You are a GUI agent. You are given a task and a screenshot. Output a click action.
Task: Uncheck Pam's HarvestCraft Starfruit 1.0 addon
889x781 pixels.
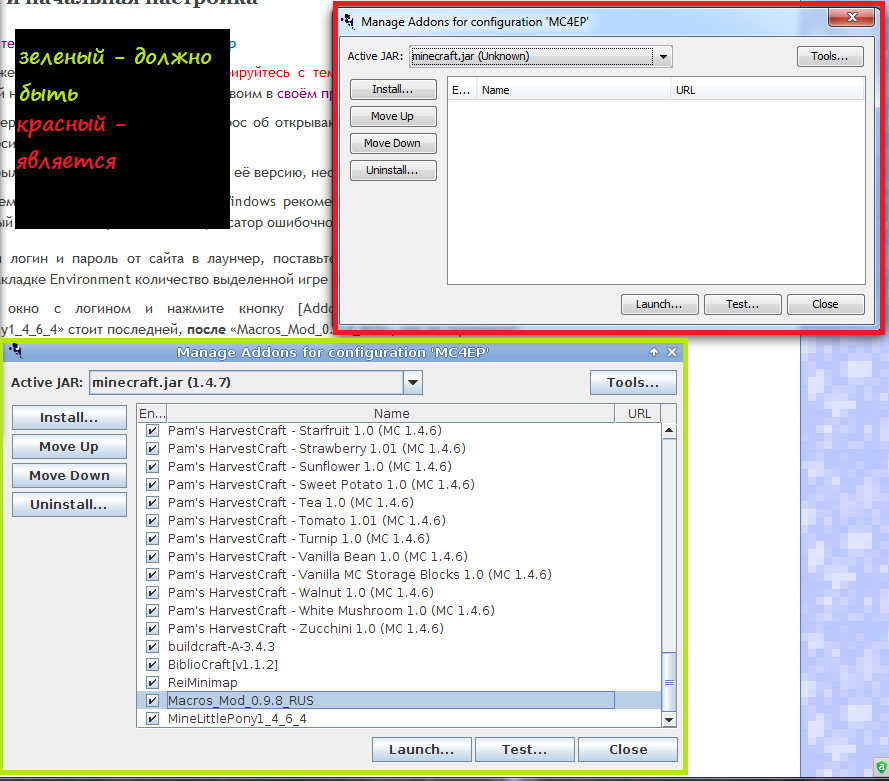pyautogui.click(x=152, y=431)
